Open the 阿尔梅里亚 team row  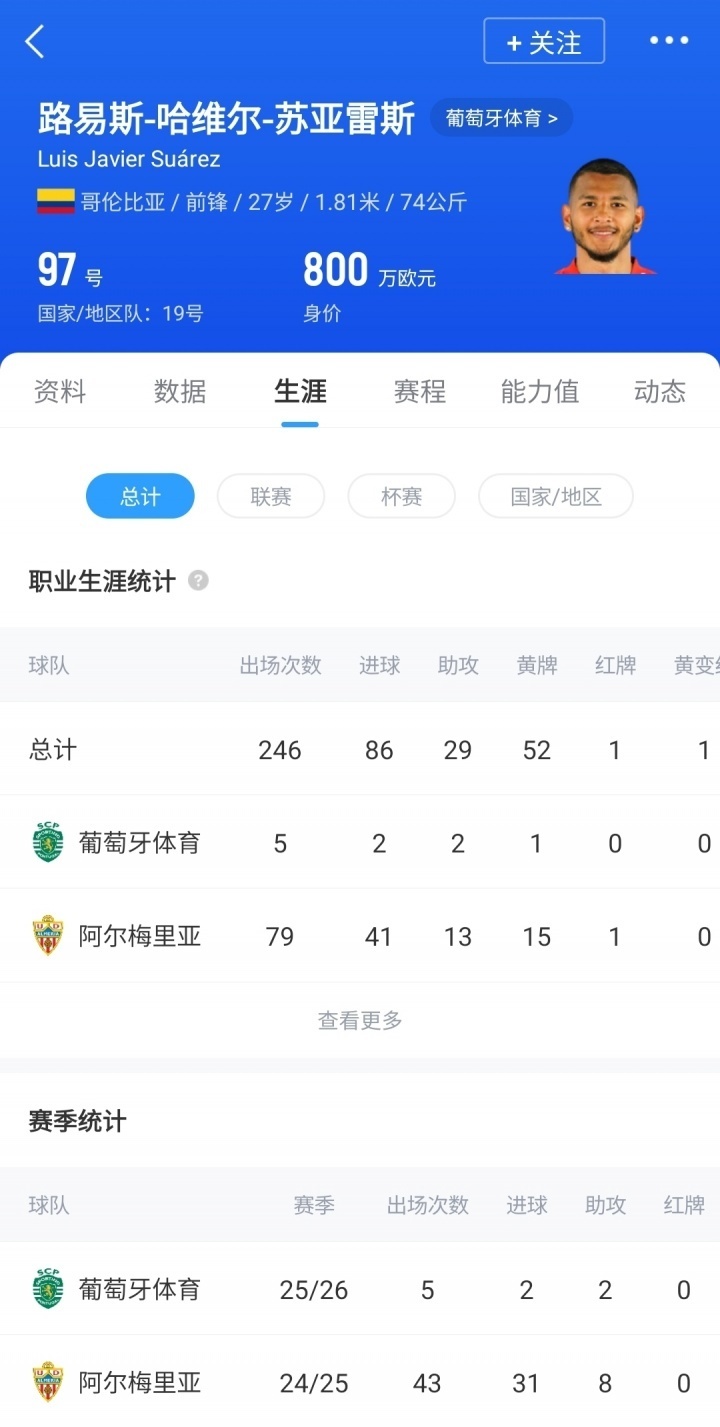(140, 936)
